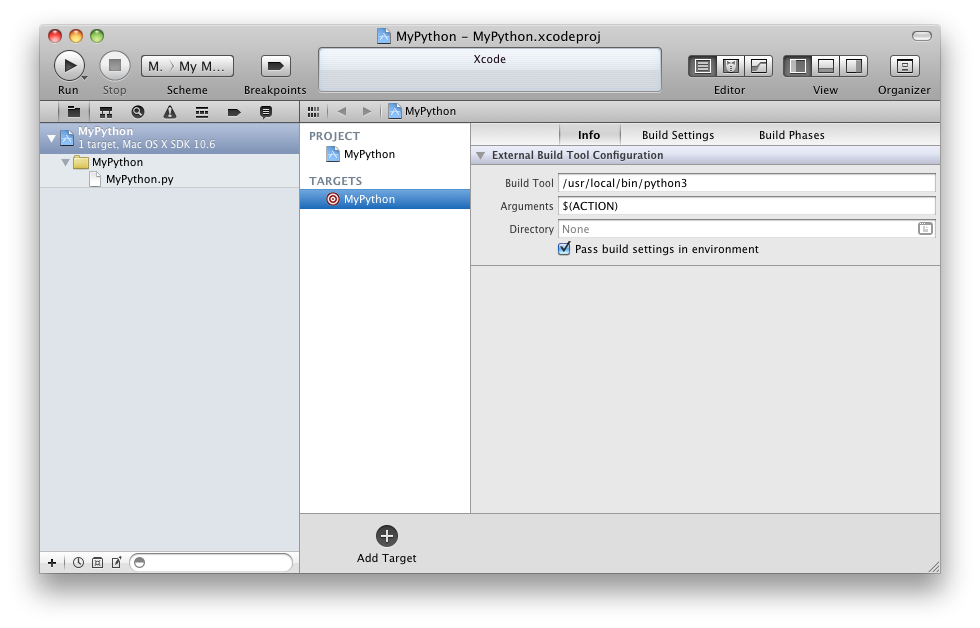Viewport: 980px width, 628px height.
Task: Click the navigator filter search field
Action: pyautogui.click(x=211, y=562)
